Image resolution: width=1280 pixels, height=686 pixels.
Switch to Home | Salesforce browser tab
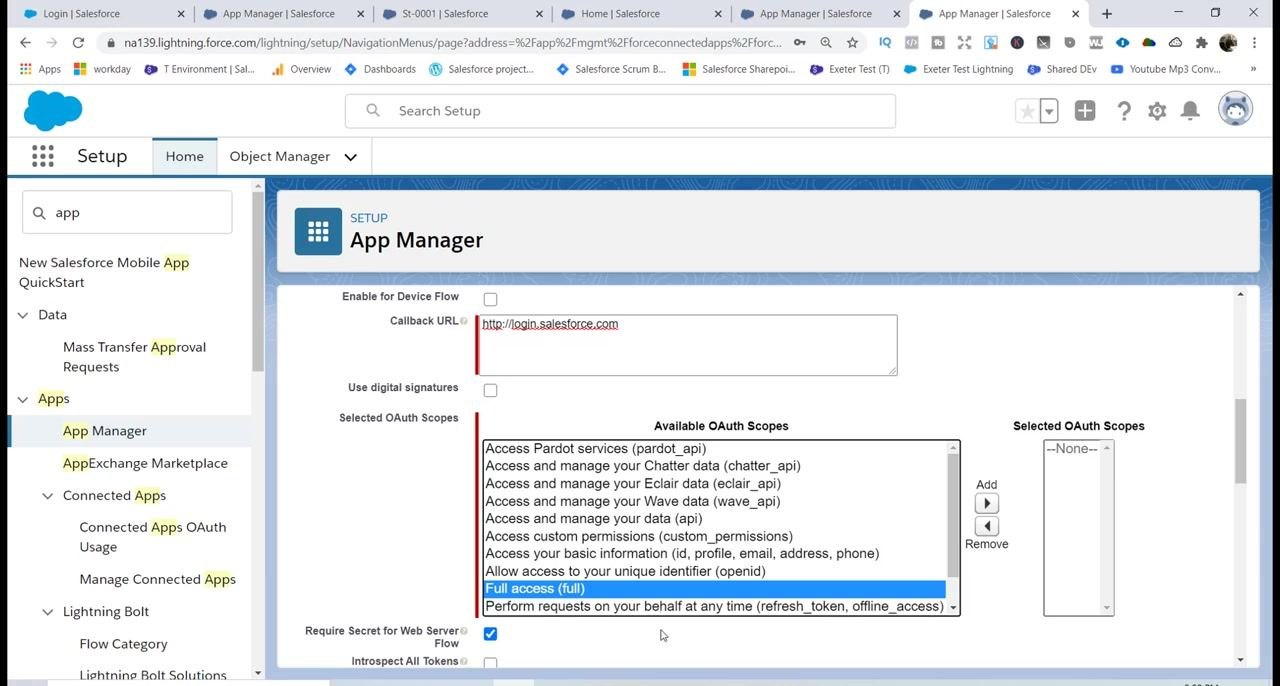pos(639,14)
